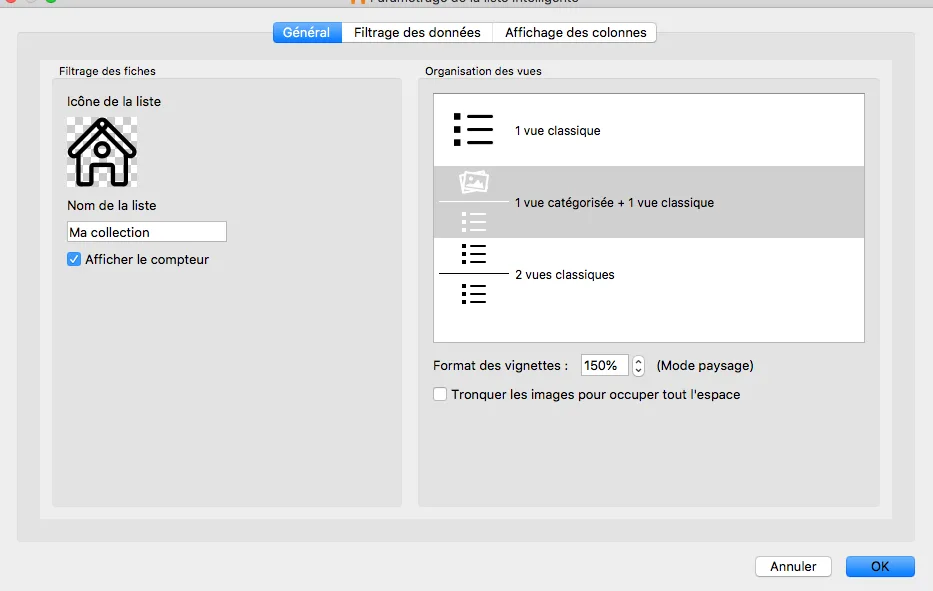Uncheck the Afficher le compteur checkbox
Screen dimensions: 933x591
coord(74,259)
